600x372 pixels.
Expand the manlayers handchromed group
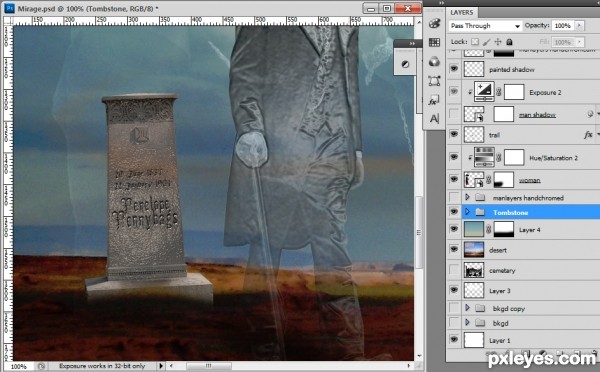pos(467,197)
